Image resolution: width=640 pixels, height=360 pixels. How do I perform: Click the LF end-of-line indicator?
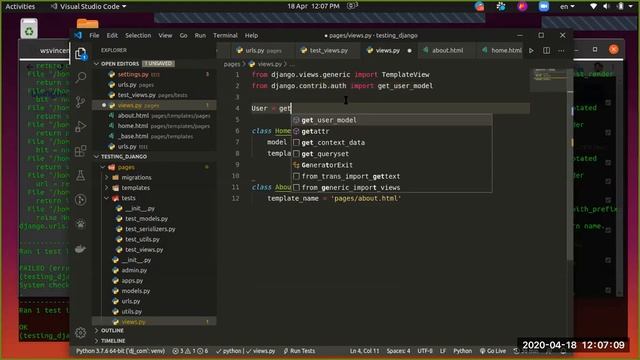pos(443,351)
